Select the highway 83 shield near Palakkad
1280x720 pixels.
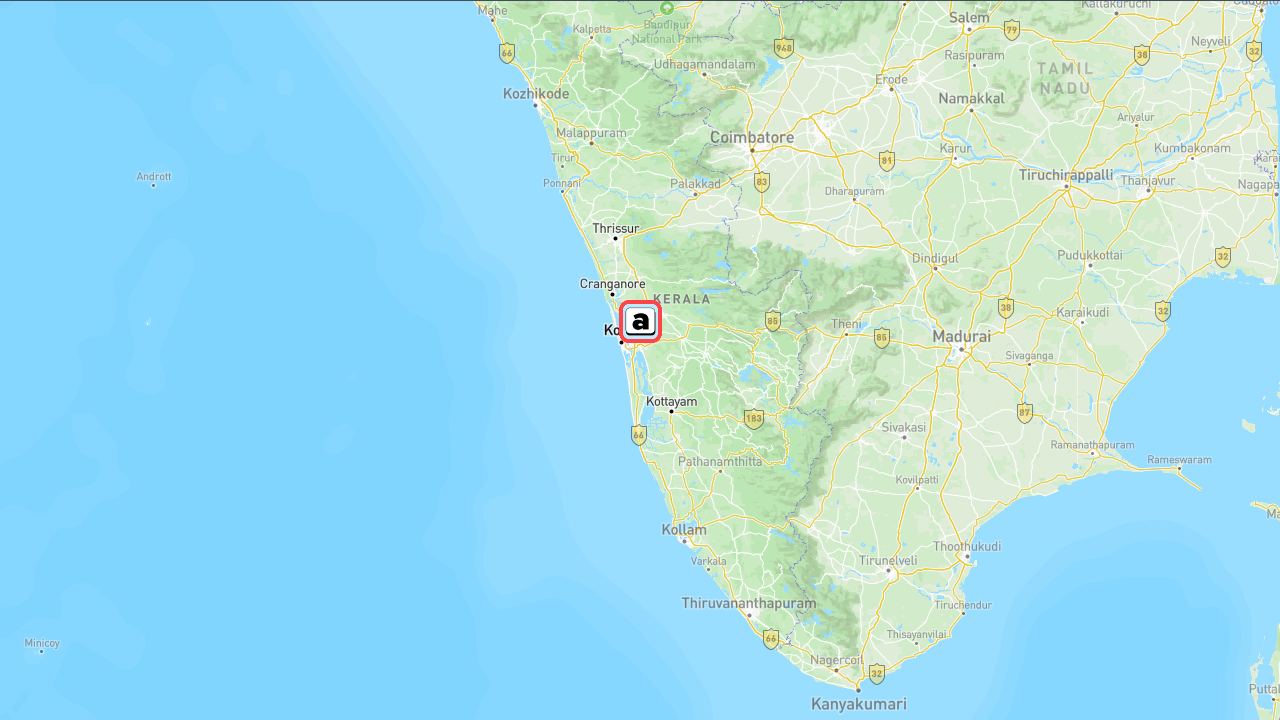(x=762, y=182)
